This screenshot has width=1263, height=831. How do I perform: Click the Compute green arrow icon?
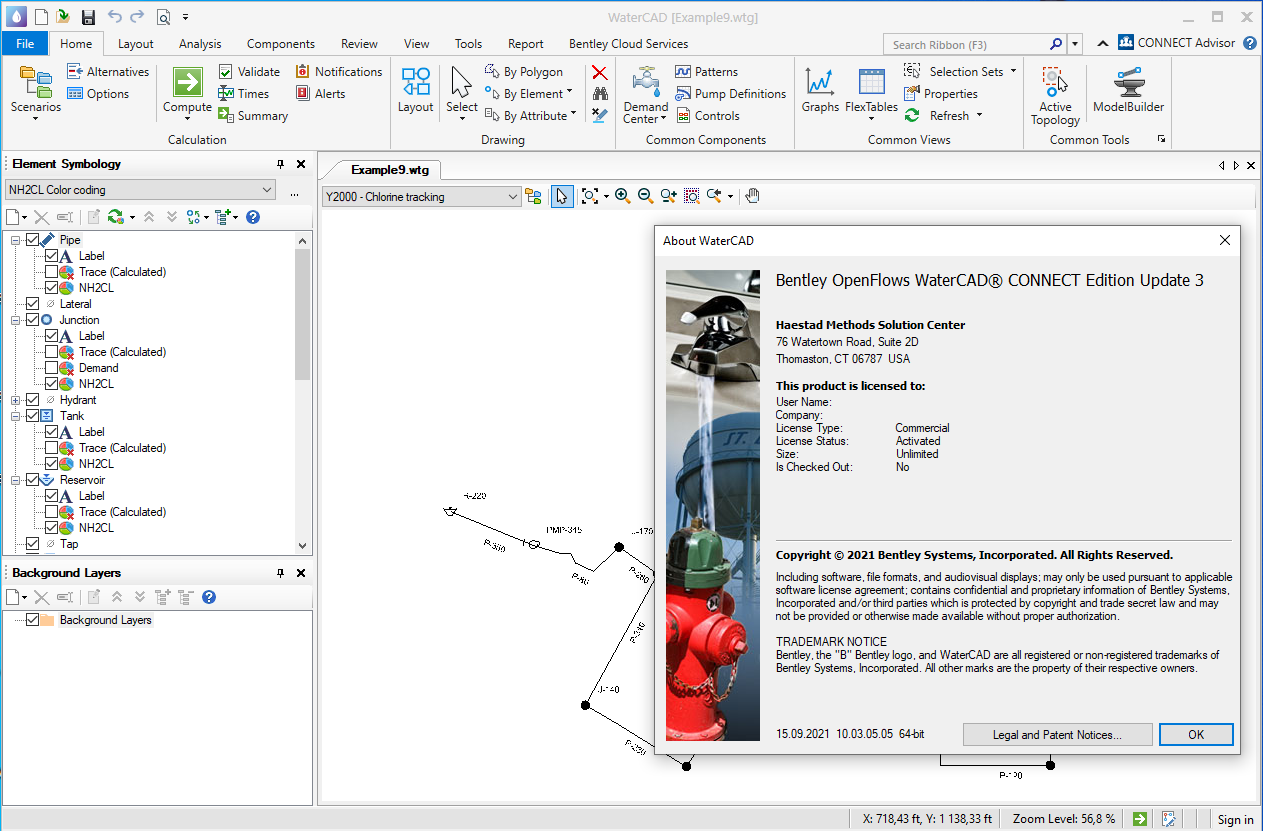tap(187, 82)
